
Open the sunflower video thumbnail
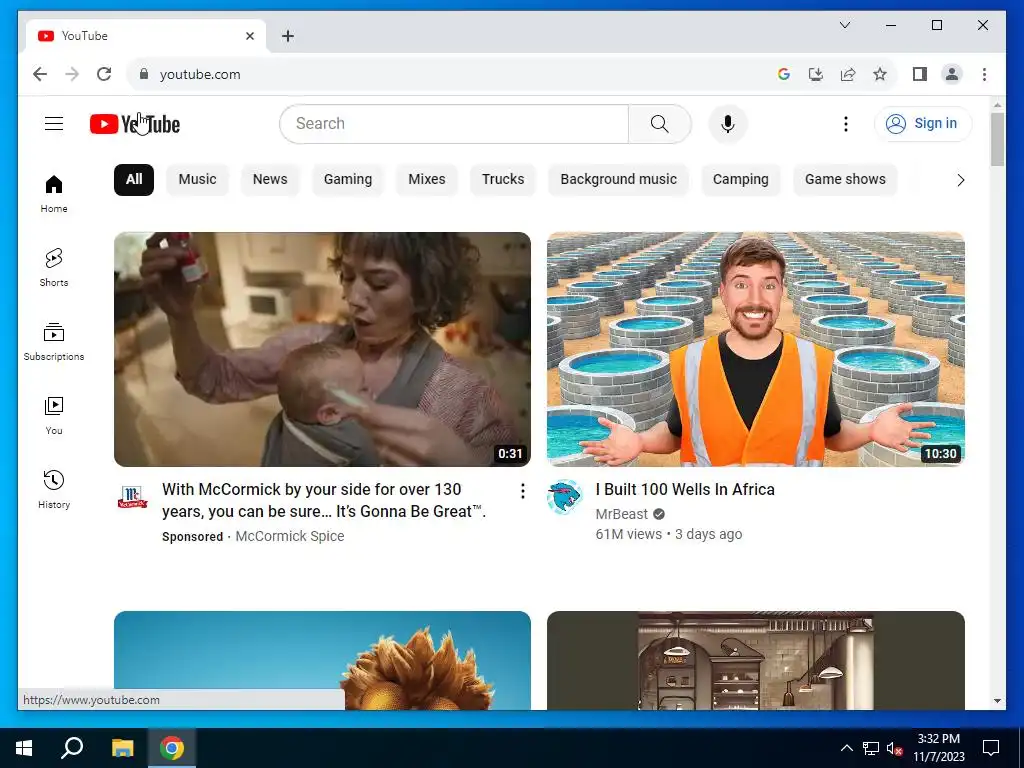[x=322, y=660]
